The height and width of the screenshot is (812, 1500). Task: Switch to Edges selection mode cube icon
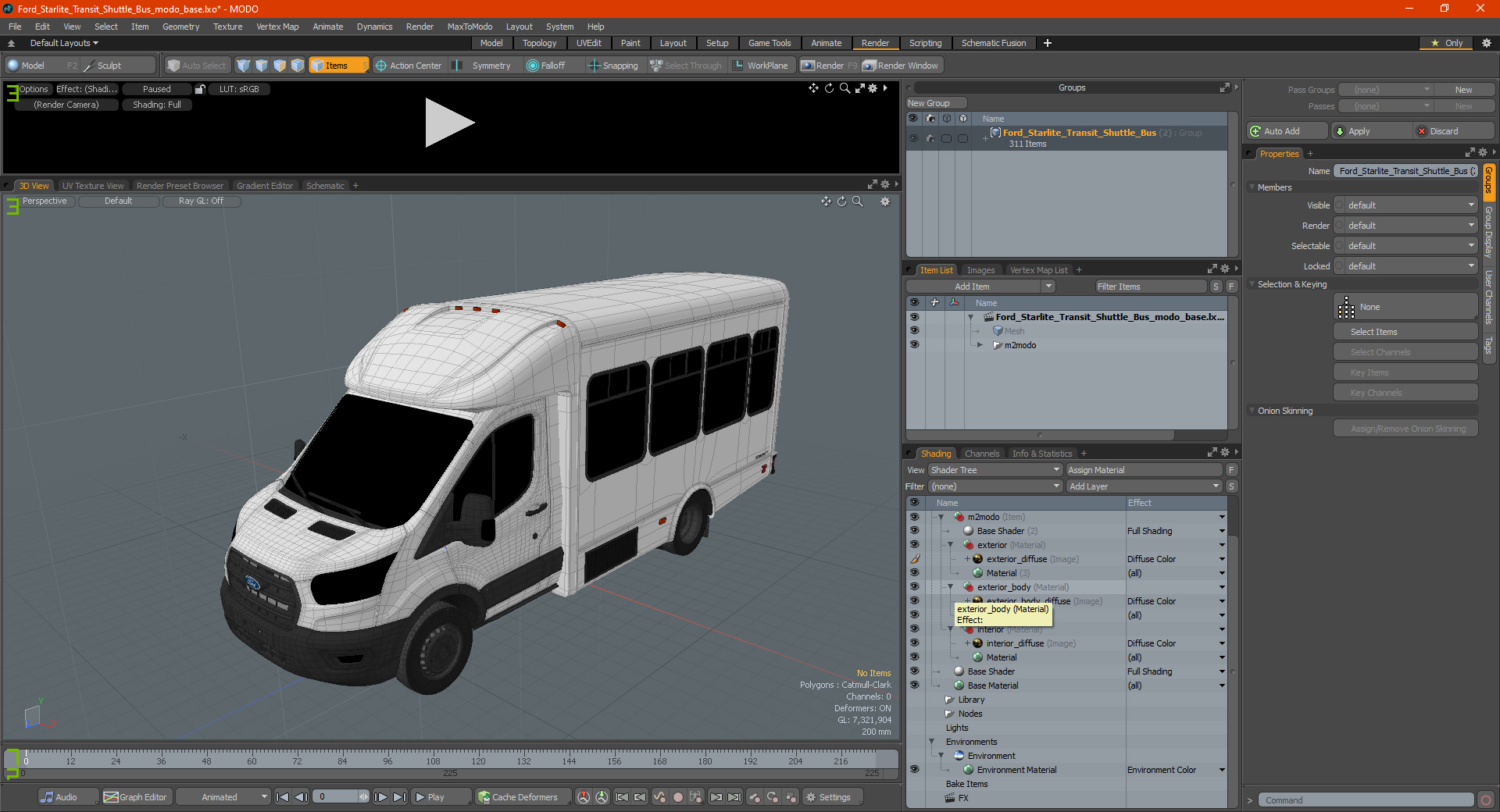pyautogui.click(x=262, y=66)
